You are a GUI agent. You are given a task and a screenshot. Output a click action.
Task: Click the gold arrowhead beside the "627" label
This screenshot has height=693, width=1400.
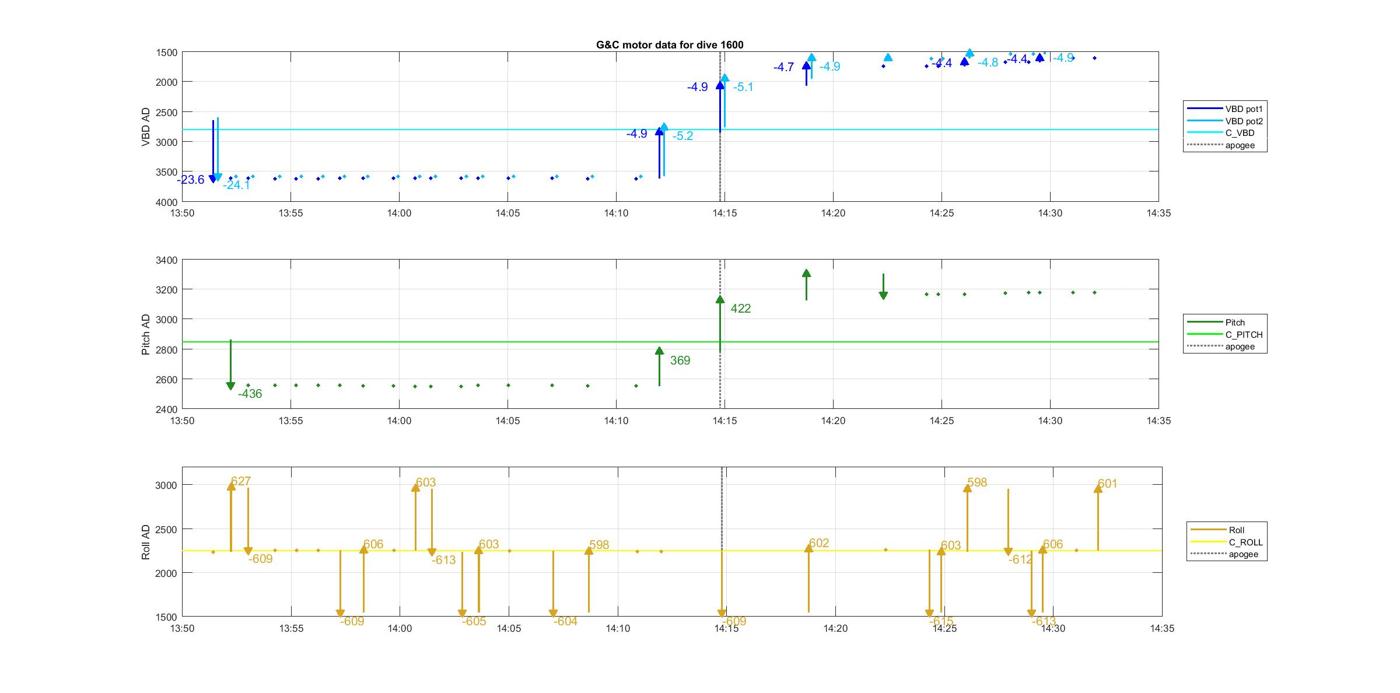click(x=231, y=486)
